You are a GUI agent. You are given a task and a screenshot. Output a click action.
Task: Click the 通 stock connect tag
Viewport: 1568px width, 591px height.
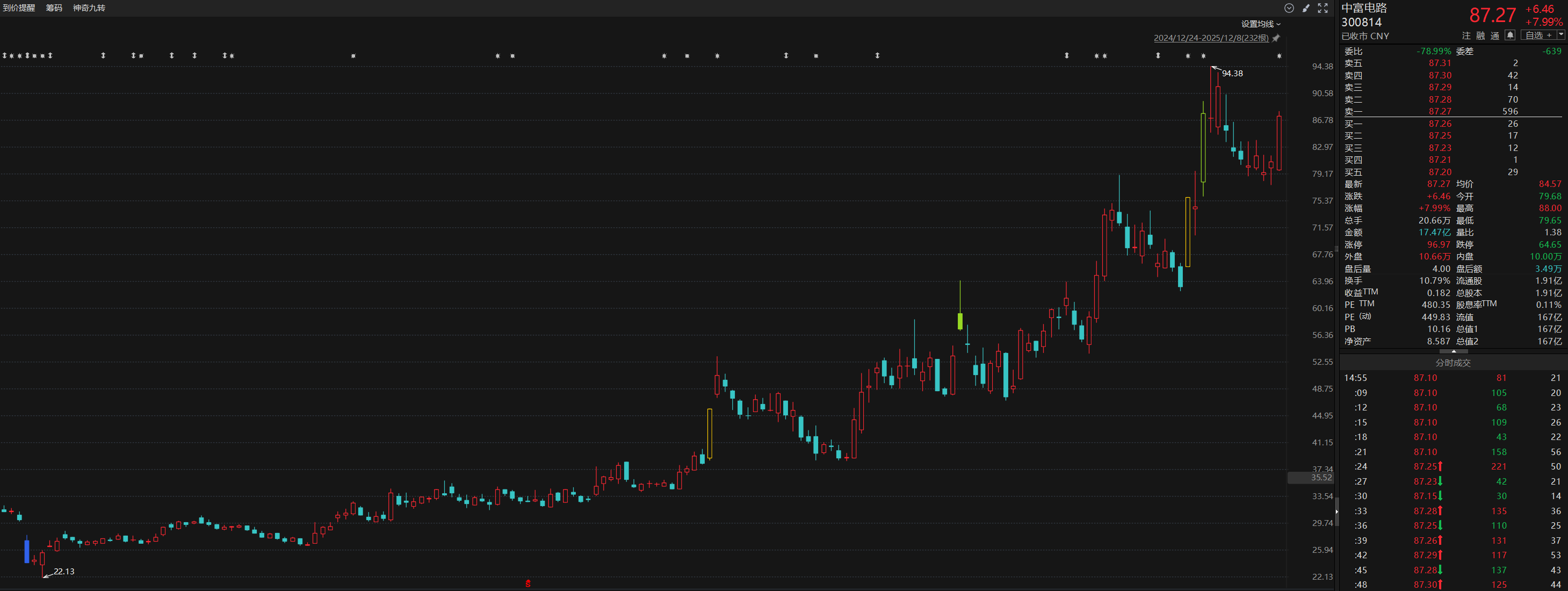tap(1495, 36)
